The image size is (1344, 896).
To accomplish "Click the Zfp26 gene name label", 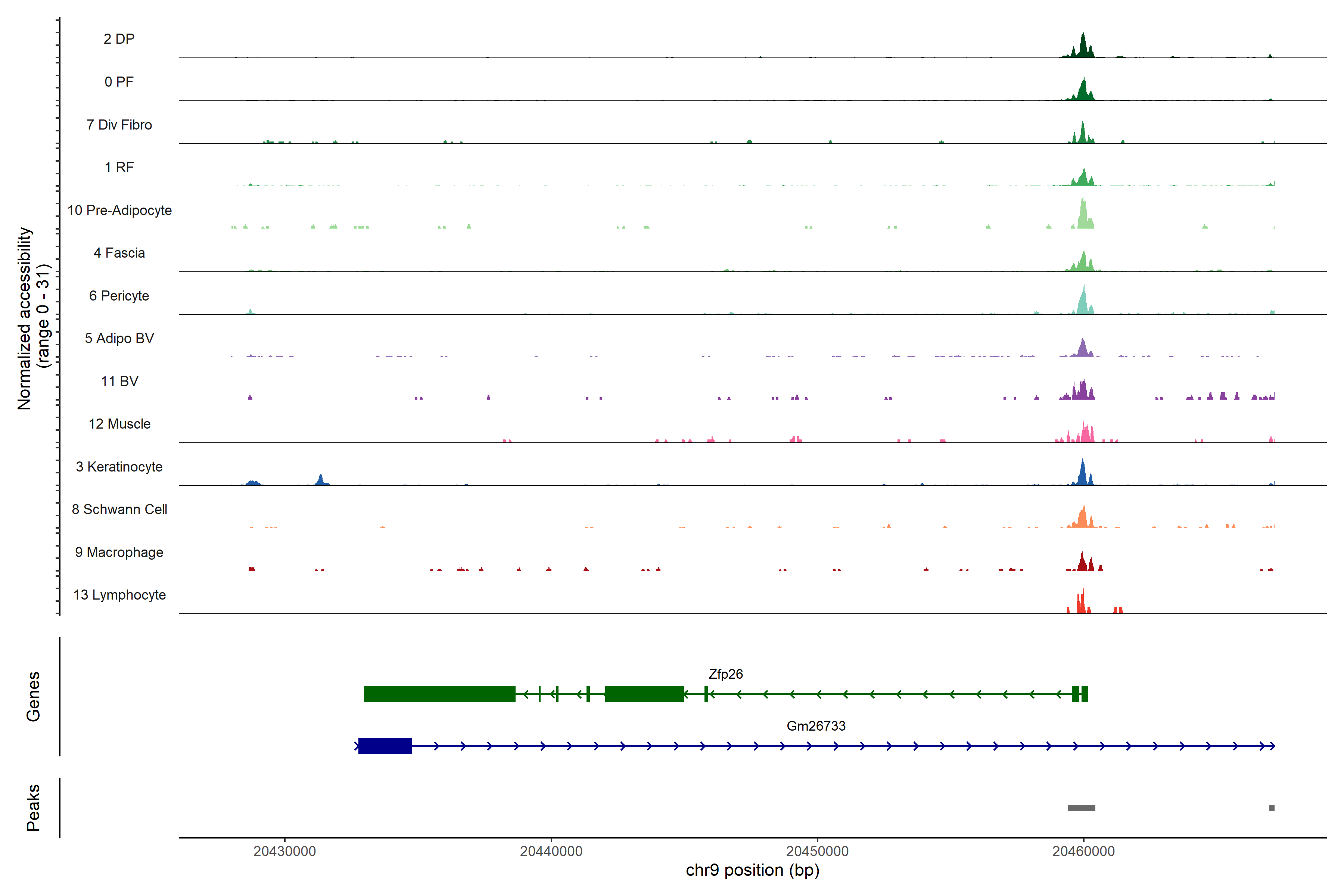I will pos(725,674).
